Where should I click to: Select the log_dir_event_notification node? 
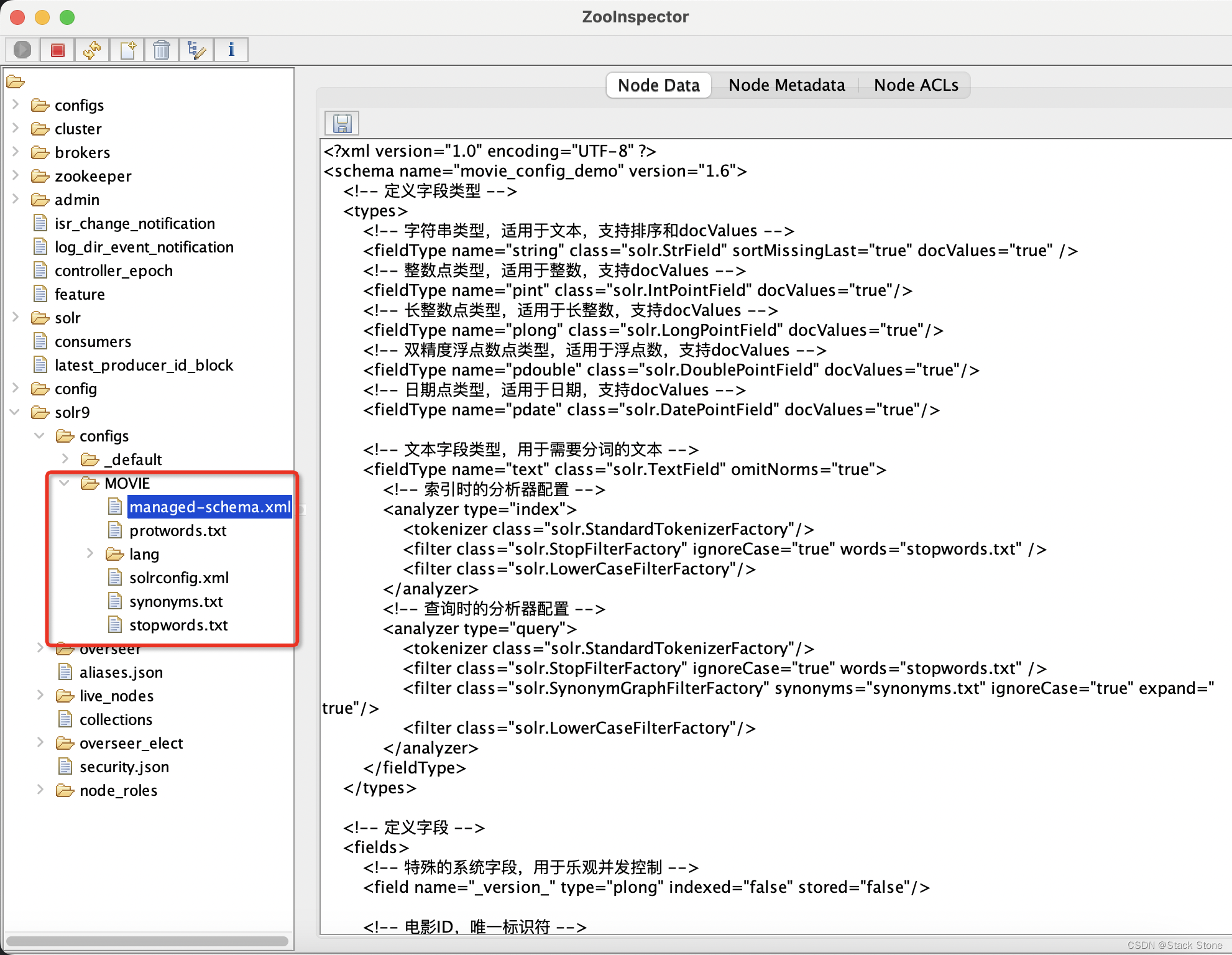[x=144, y=247]
